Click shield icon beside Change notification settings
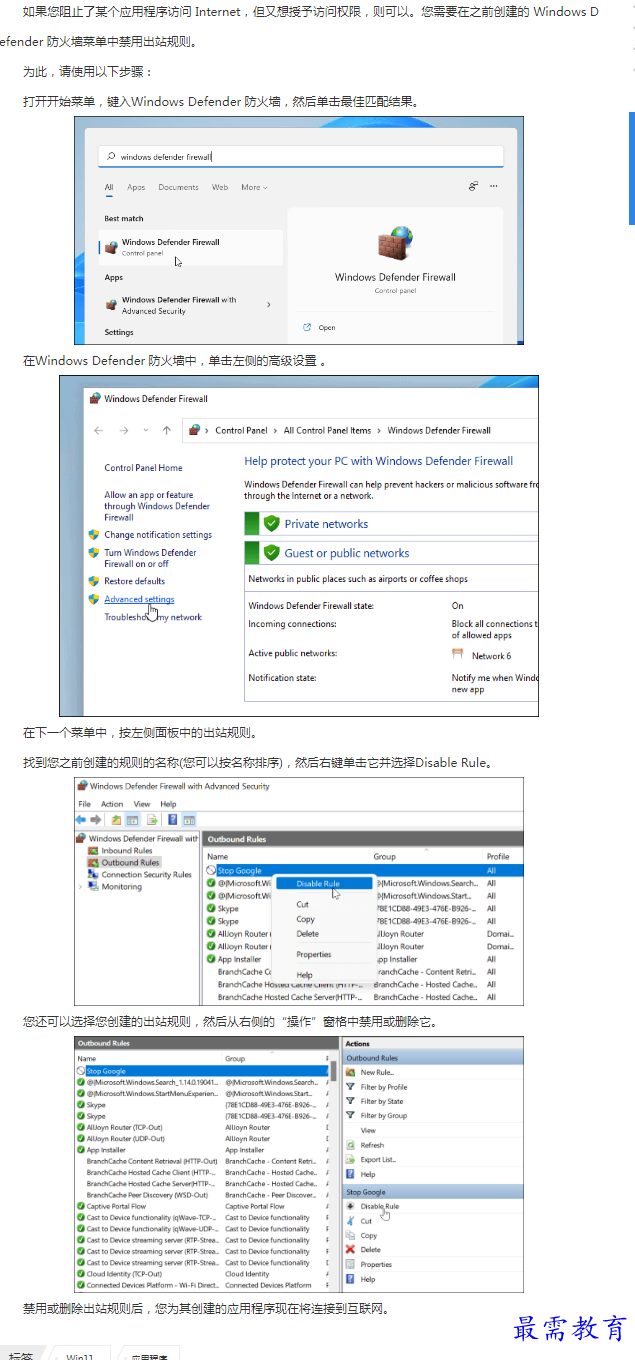635x1360 pixels. point(93,535)
